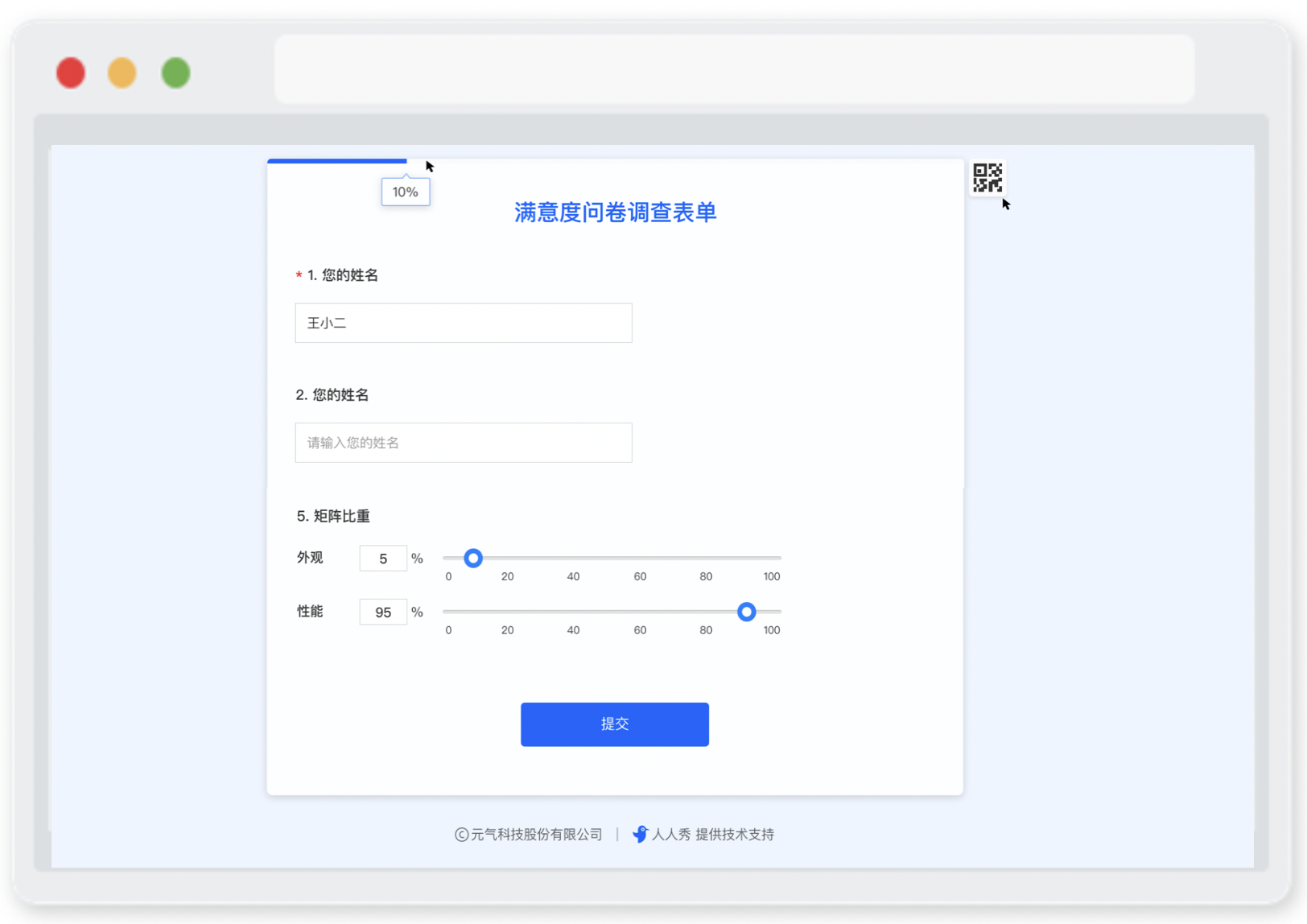The height and width of the screenshot is (924, 1307).
Task: Click the yellow minimize window dot
Action: tap(122, 72)
